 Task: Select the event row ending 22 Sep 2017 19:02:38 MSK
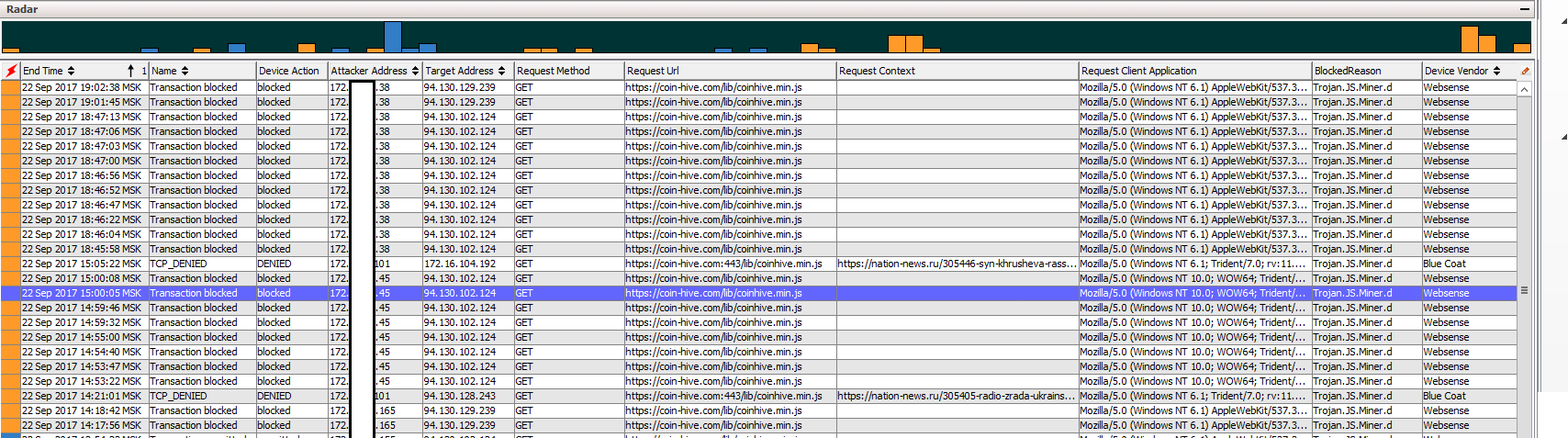click(758, 87)
